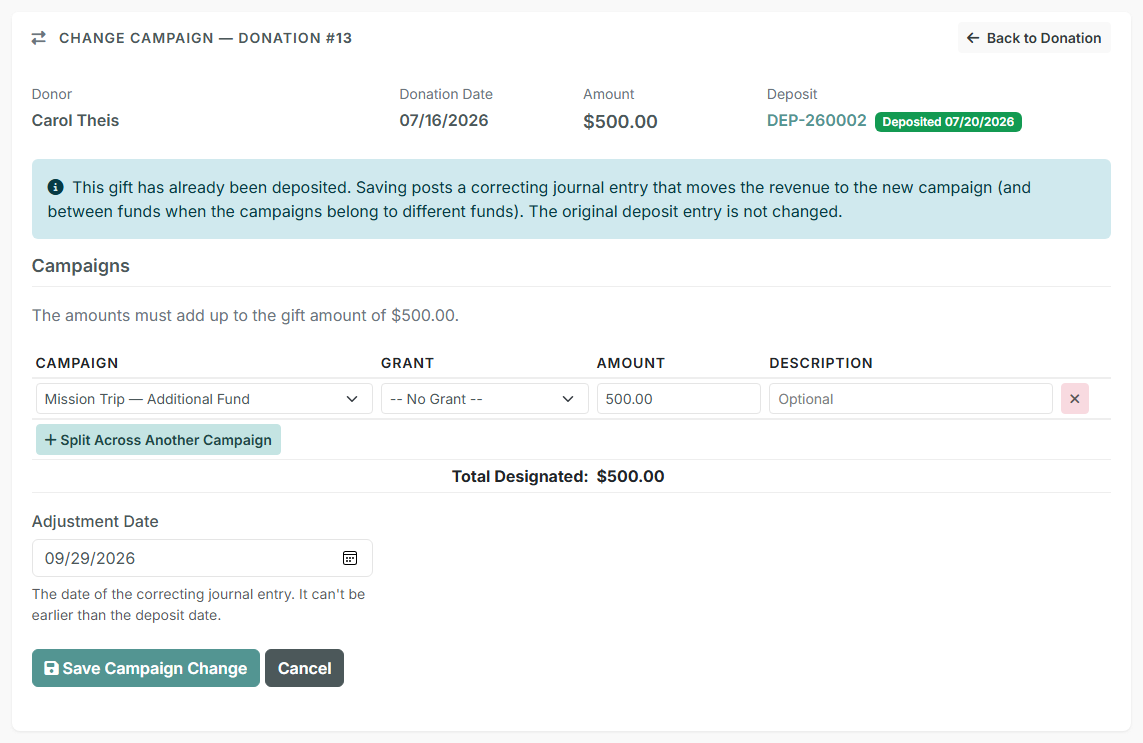Click the donation date 07/16/2026
The image size is (1143, 743).
(444, 120)
